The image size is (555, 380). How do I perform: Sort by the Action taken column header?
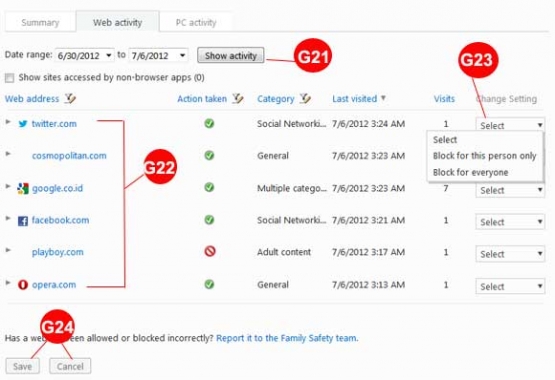[x=202, y=99]
